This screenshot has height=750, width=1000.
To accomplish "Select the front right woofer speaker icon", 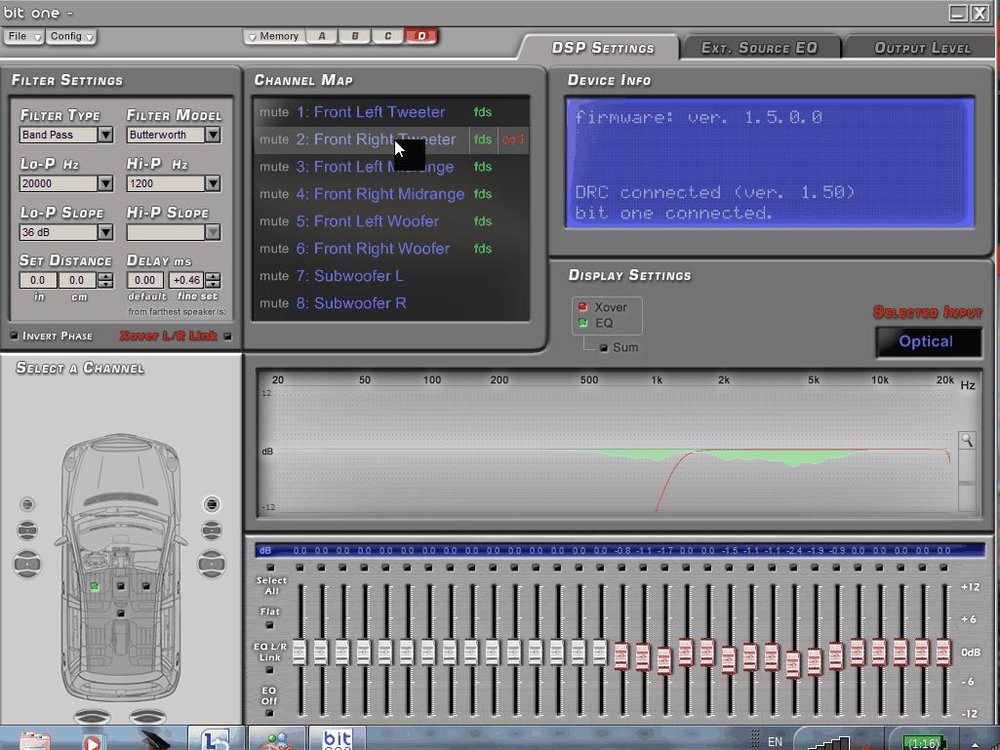I will pos(212,564).
